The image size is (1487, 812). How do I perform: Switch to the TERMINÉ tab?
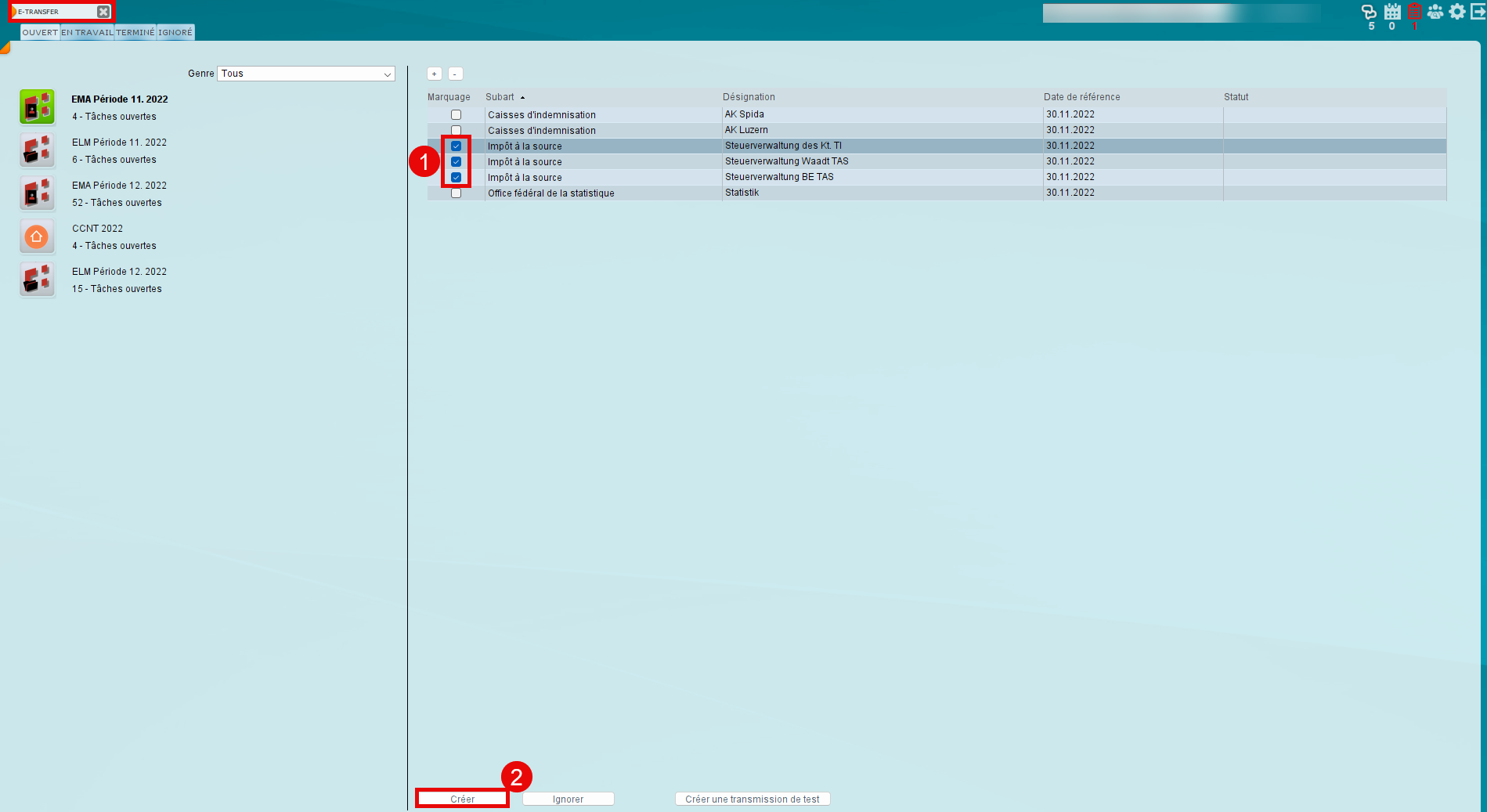coord(135,33)
